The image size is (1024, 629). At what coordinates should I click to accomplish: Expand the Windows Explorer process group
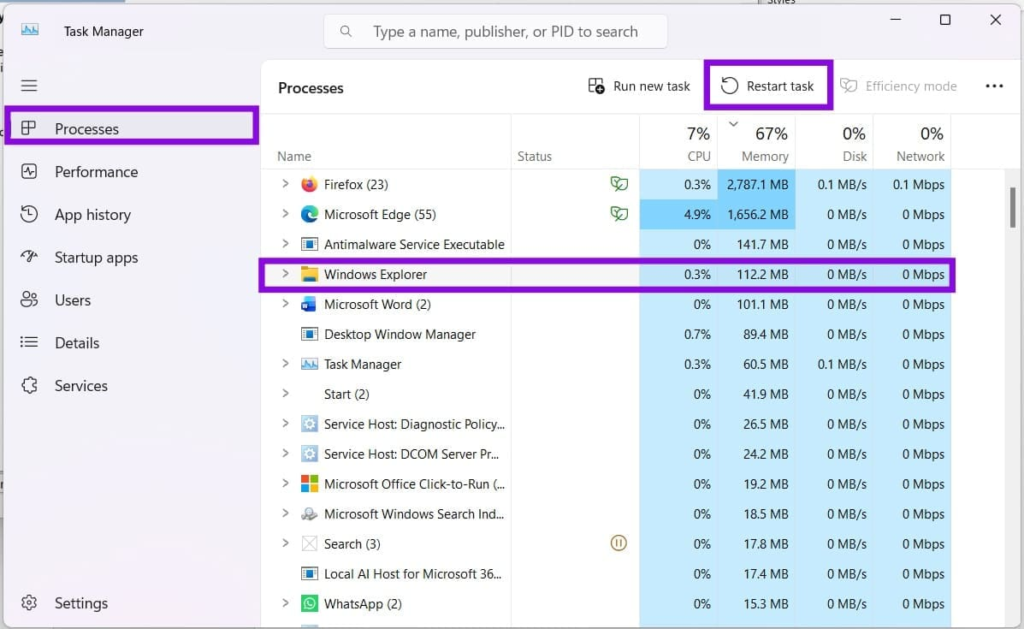point(285,274)
